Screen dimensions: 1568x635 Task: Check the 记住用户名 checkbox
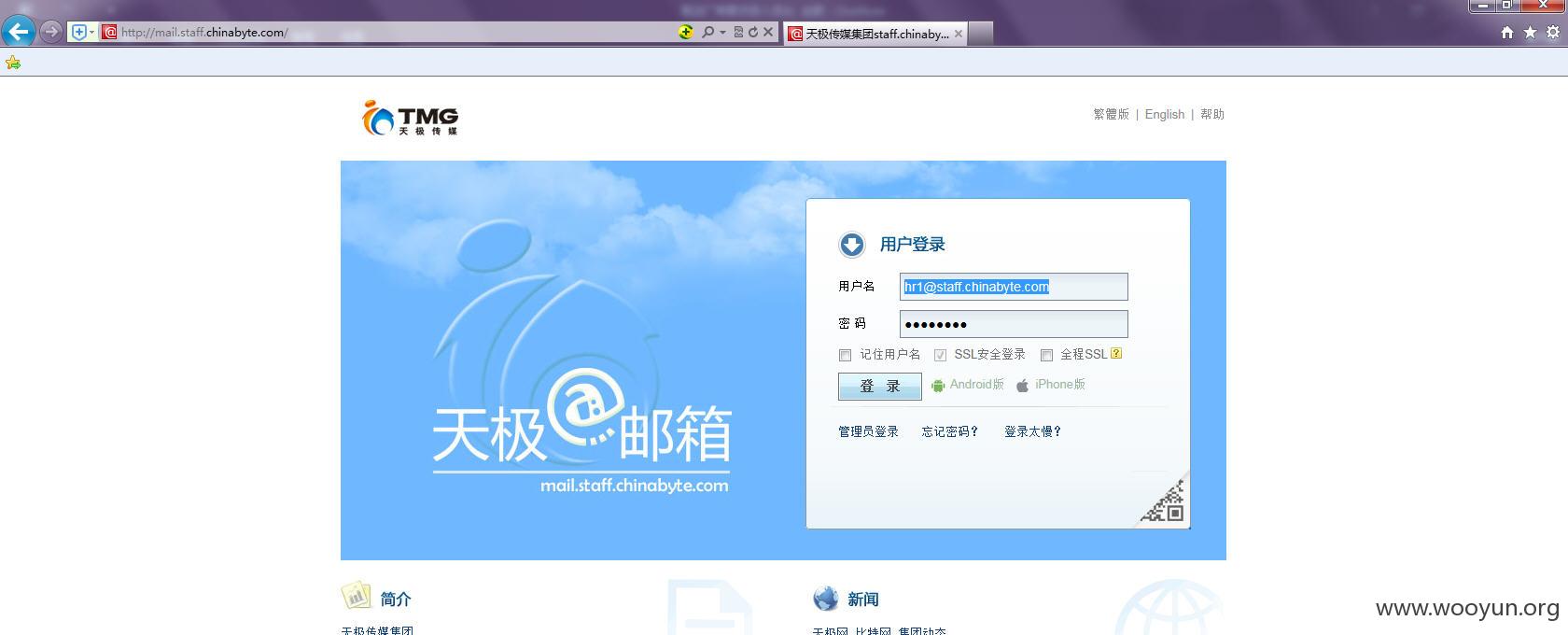pyautogui.click(x=845, y=355)
